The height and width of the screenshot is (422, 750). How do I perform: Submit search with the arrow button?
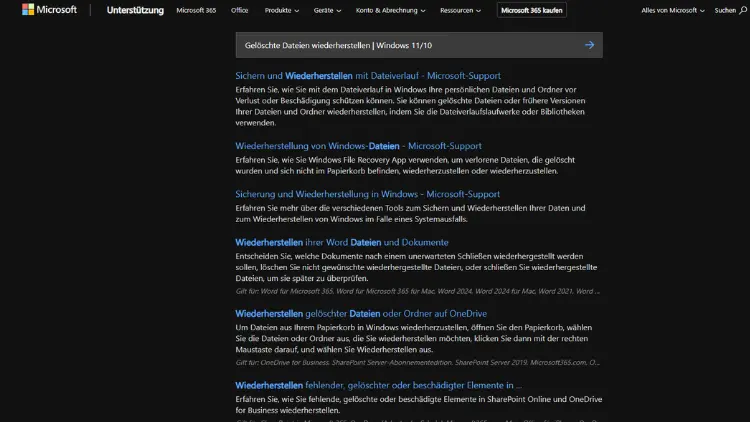(589, 45)
